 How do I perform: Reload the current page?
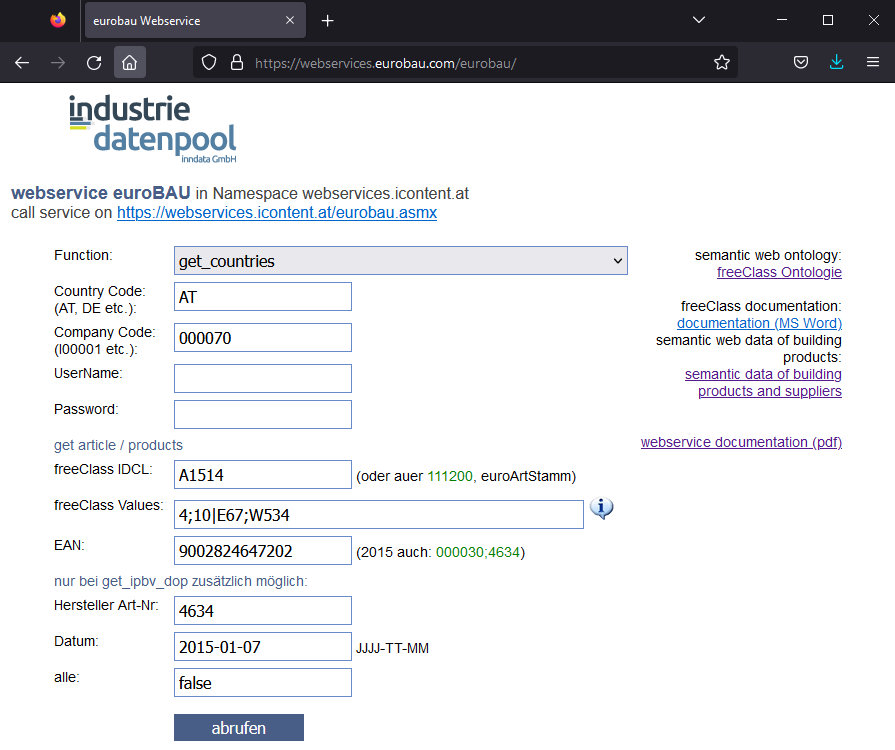pos(94,63)
